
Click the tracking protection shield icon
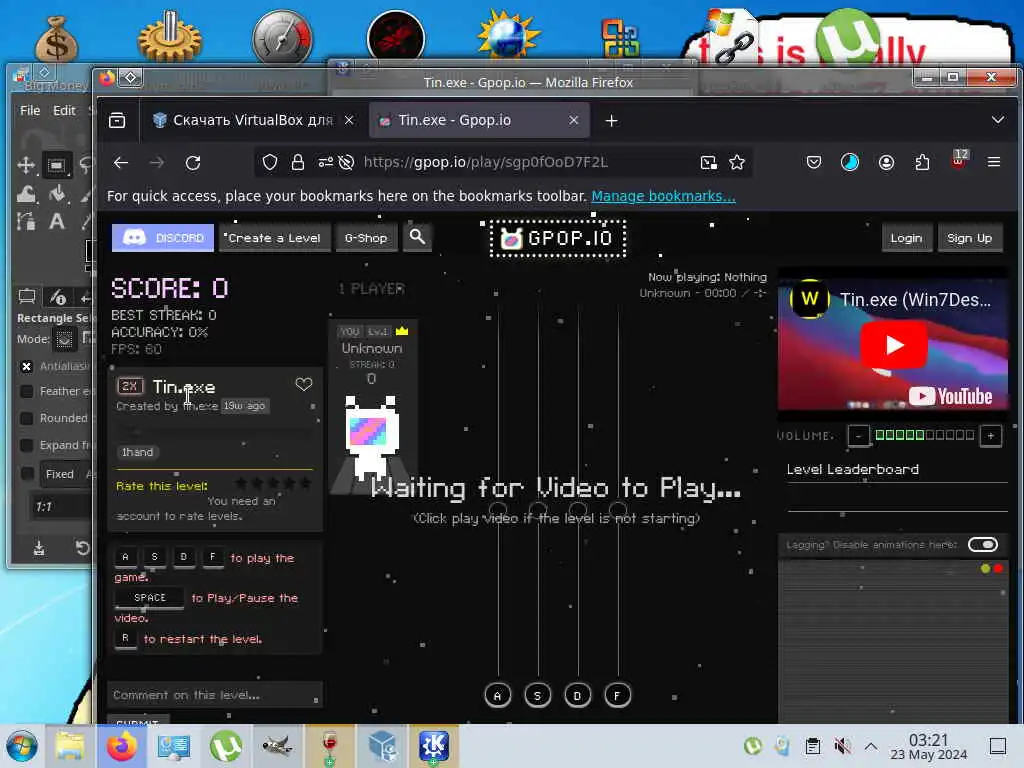point(270,163)
